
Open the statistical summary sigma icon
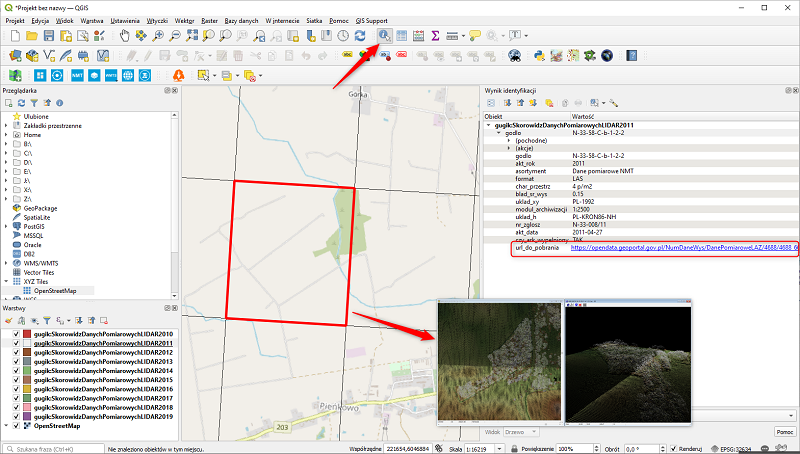(435, 35)
